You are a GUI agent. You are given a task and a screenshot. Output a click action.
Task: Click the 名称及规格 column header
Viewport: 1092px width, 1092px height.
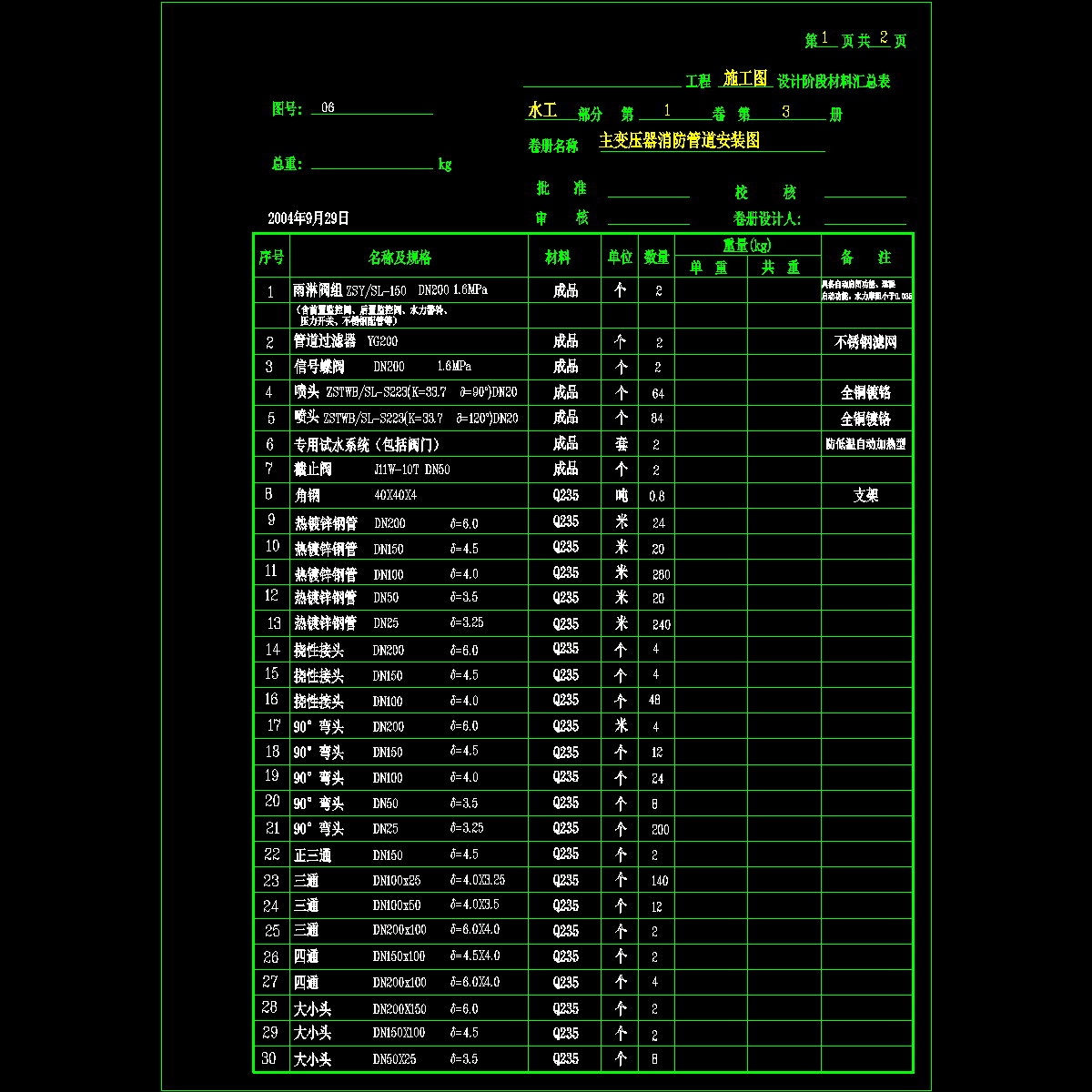tap(399, 258)
